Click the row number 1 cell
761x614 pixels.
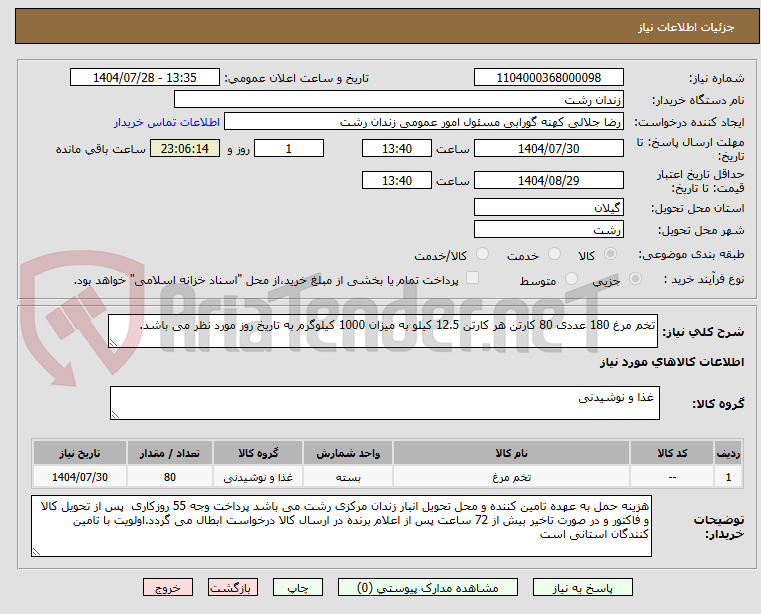(728, 477)
